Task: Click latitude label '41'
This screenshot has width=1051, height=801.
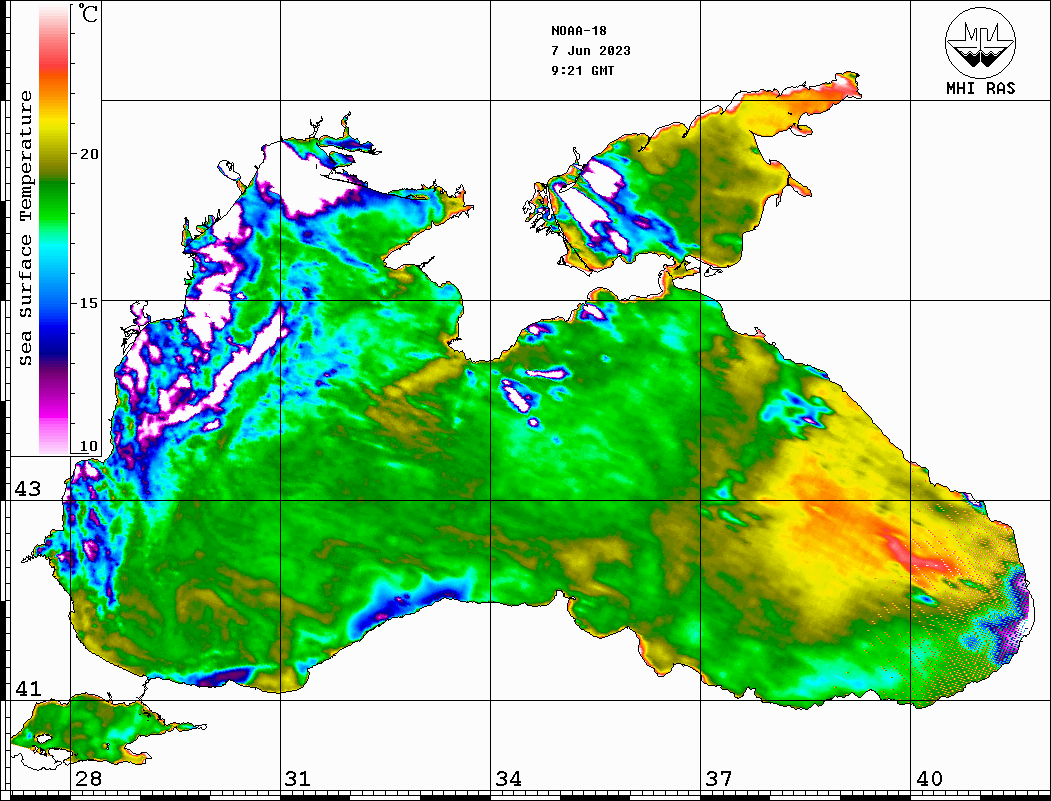Action: 28,689
